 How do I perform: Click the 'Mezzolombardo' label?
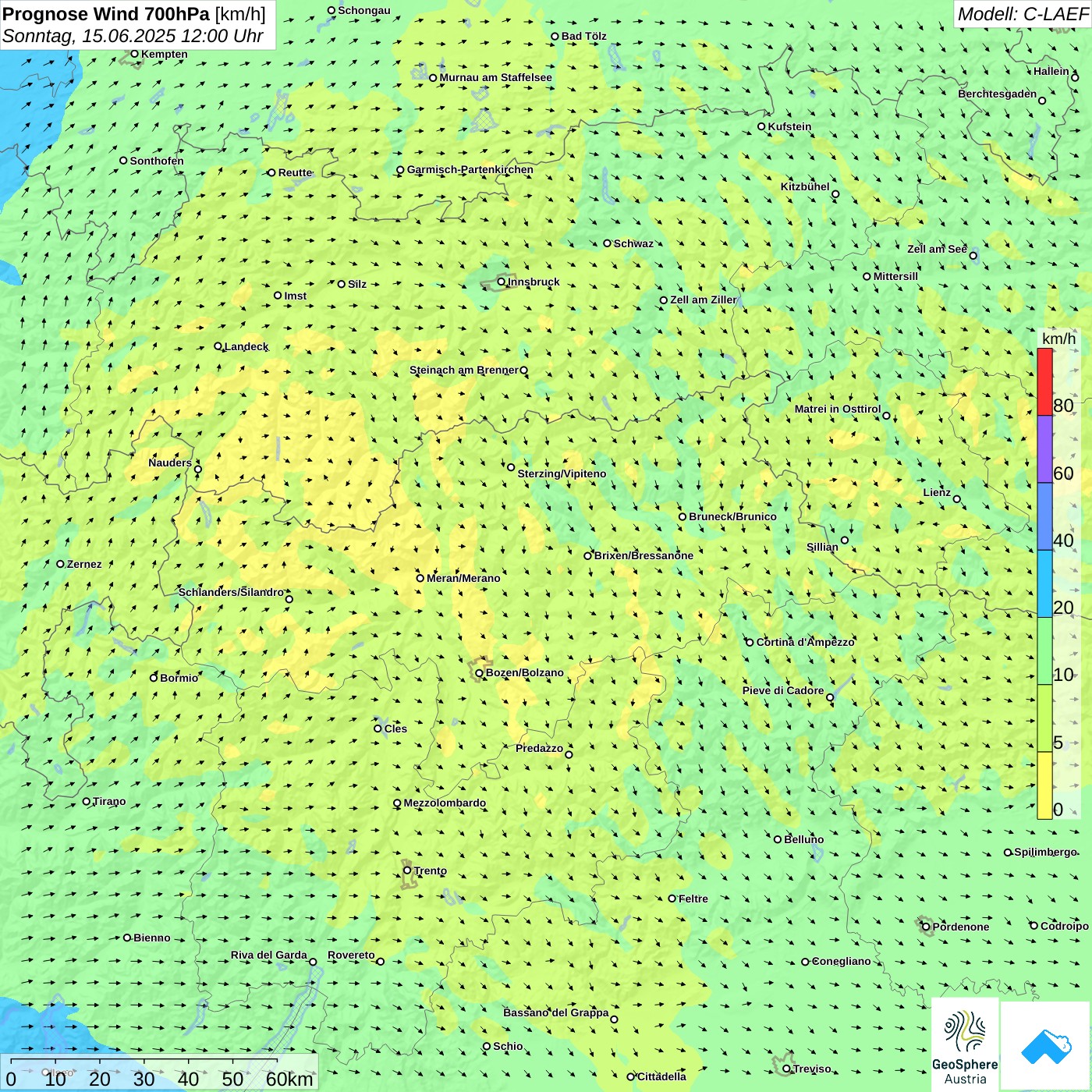click(445, 803)
